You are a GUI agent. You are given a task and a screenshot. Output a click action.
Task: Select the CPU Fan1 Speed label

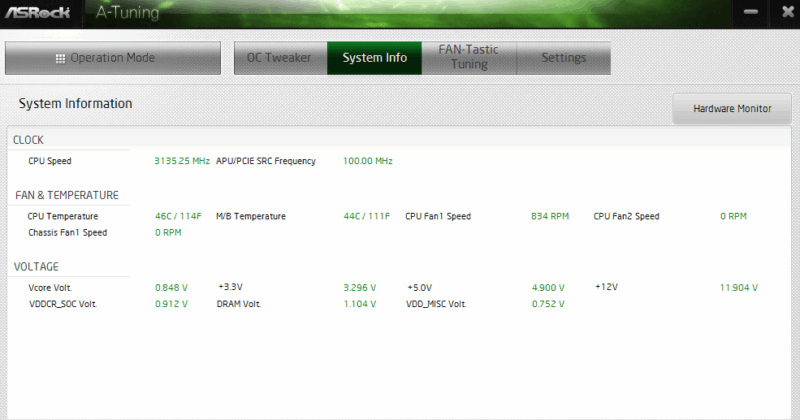[438, 216]
